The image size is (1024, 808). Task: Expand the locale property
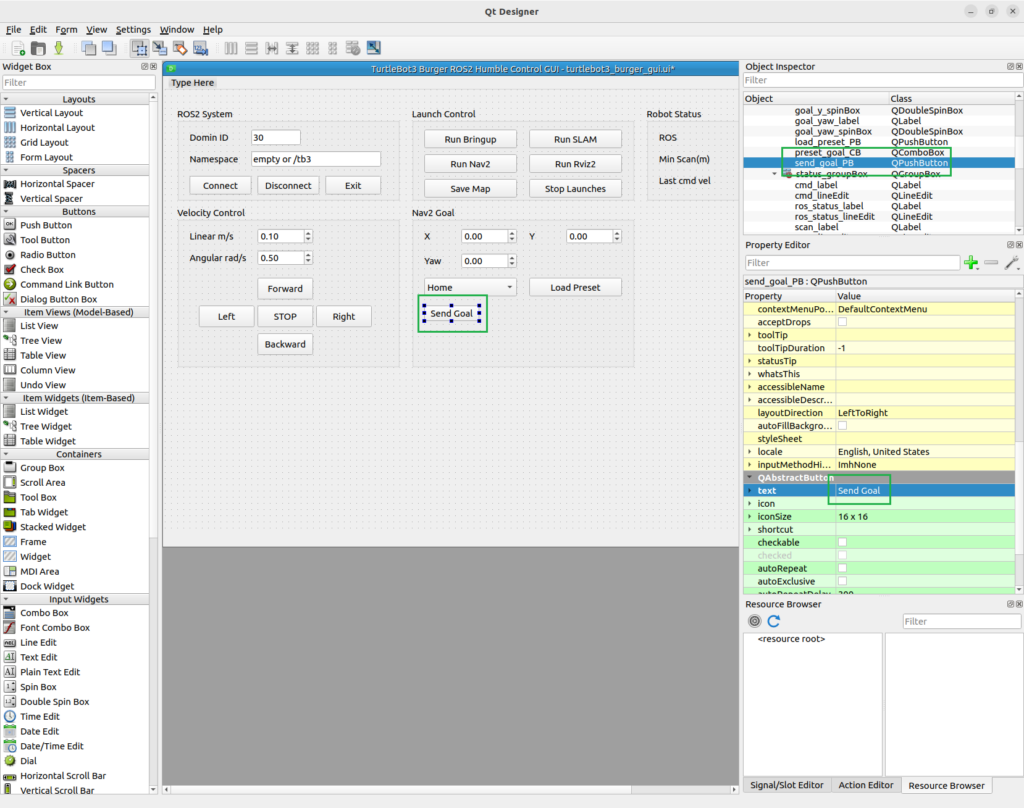[750, 452]
